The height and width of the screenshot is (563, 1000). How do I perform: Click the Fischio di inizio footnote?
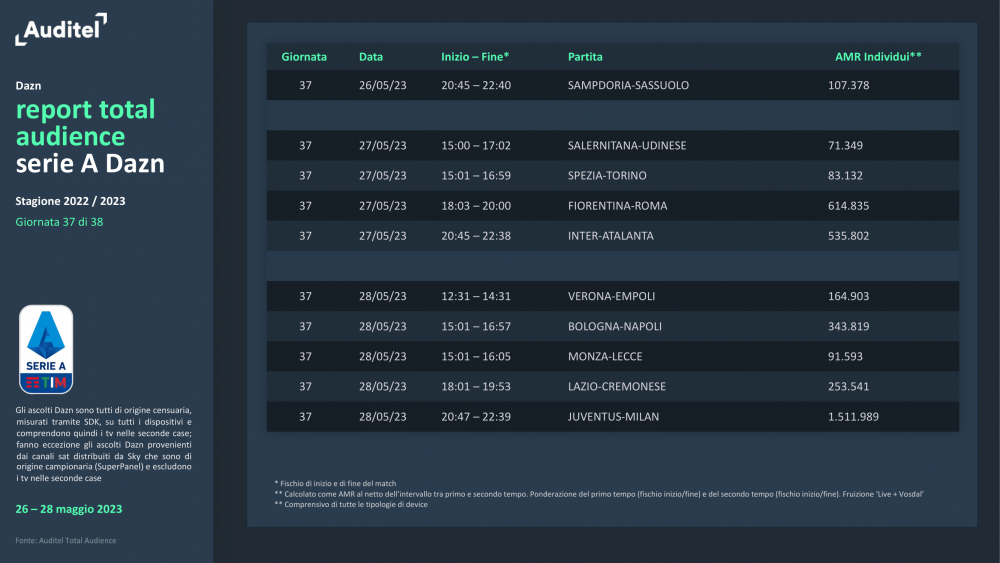point(335,483)
